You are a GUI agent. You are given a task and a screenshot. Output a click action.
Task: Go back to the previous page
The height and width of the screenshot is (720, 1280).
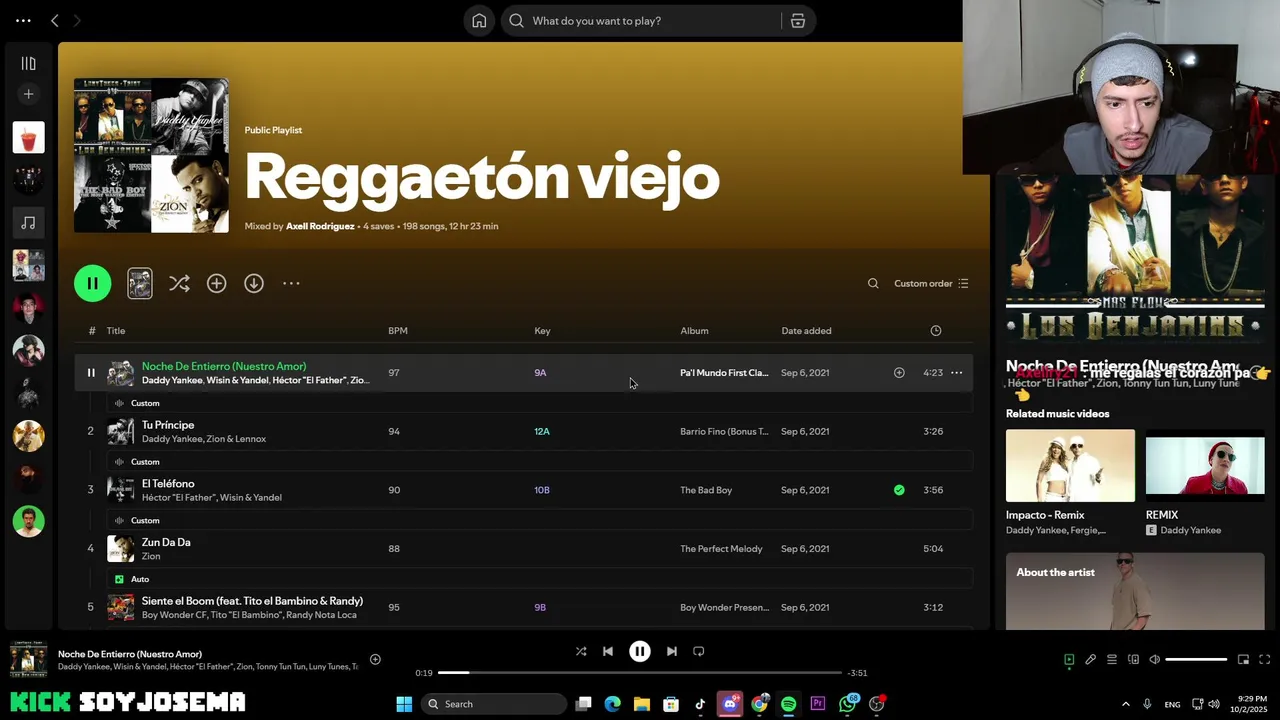click(x=55, y=20)
